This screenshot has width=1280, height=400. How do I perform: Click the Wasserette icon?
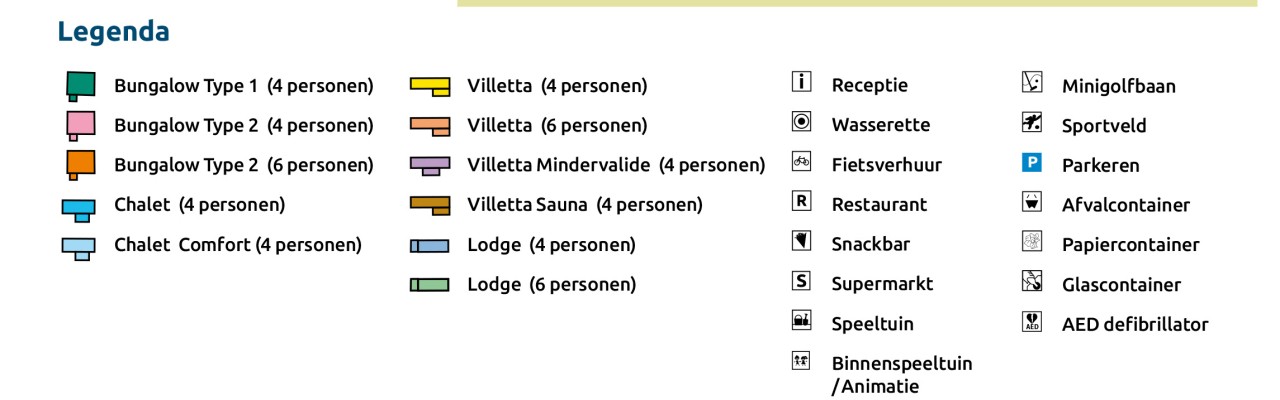(801, 122)
